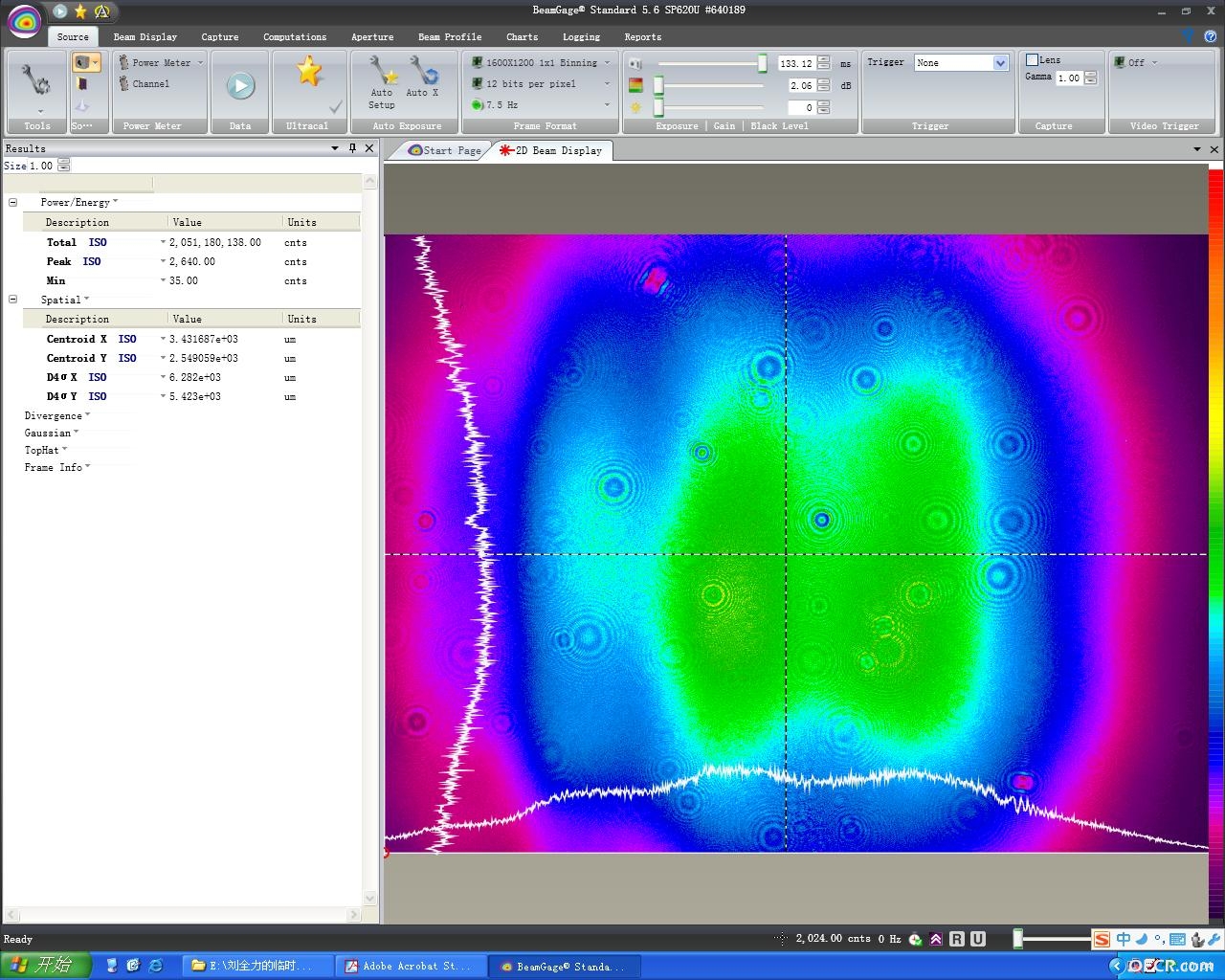Click the Black Level slider handle
The height and width of the screenshot is (980, 1225).
658,107
